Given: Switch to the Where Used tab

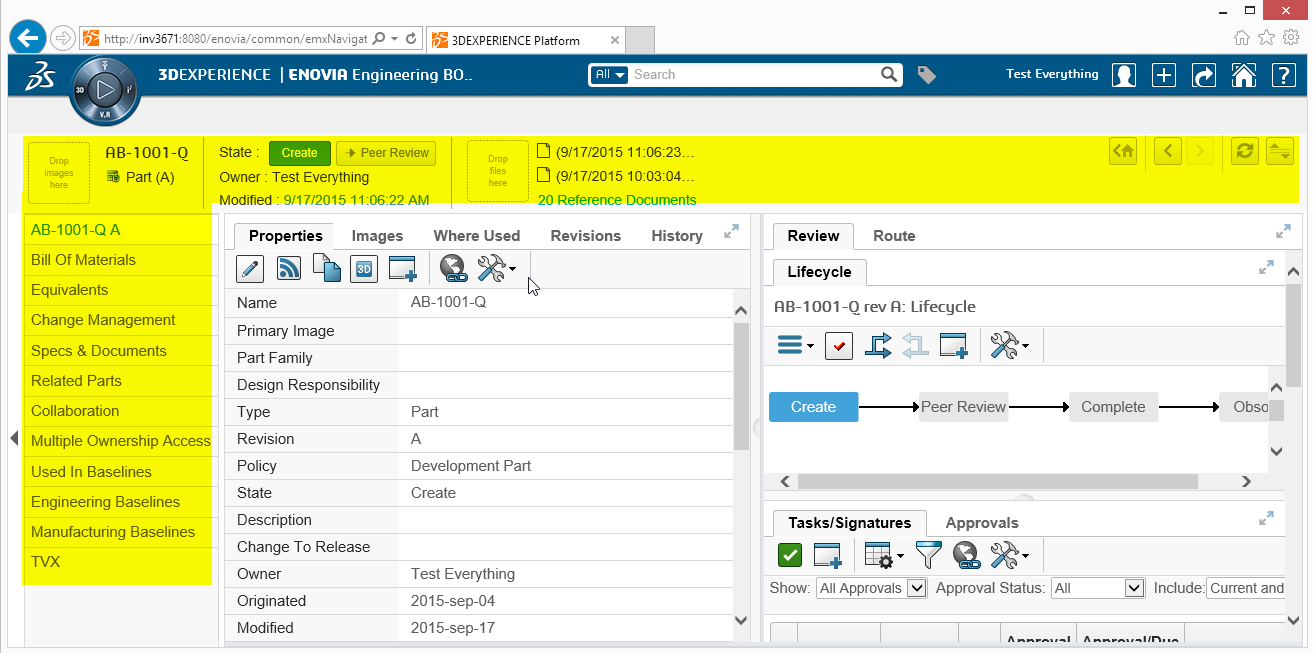Looking at the screenshot, I should coord(476,236).
